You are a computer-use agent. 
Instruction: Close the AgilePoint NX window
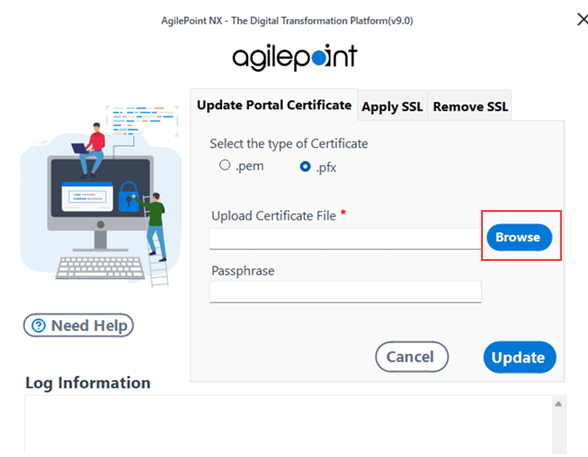point(582,19)
